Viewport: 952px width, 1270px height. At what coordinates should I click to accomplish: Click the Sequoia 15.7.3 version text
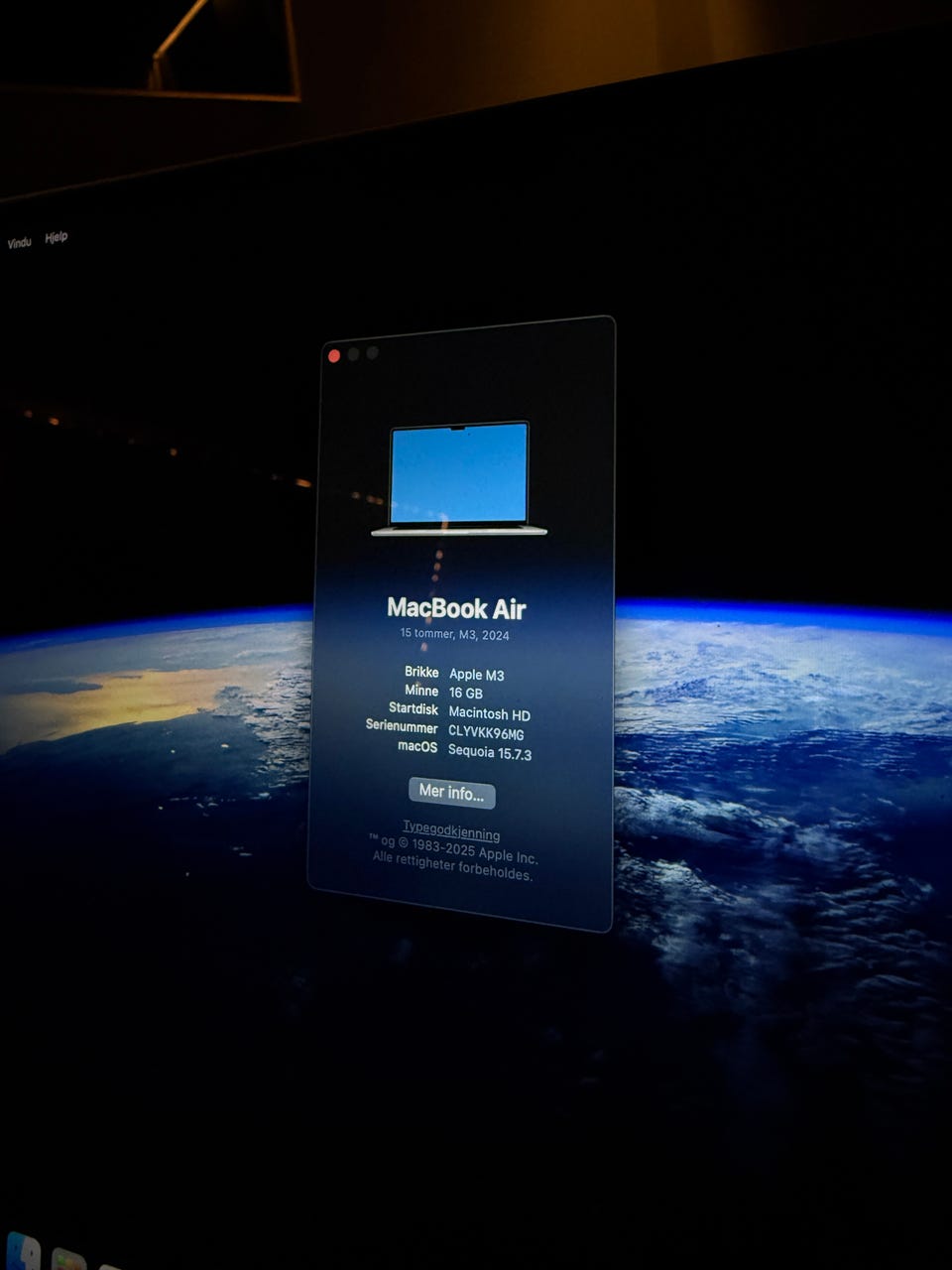tap(489, 753)
